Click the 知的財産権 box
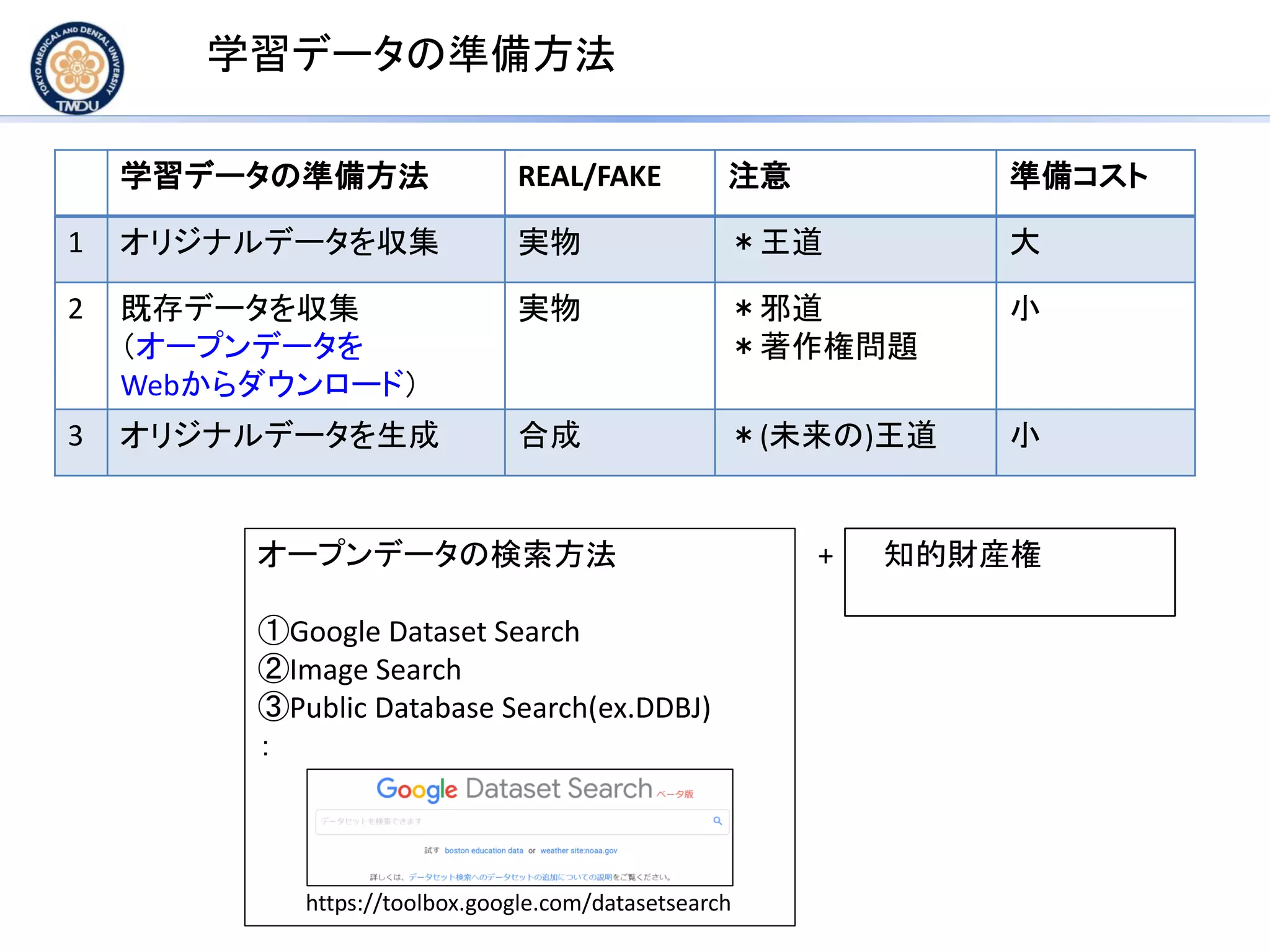 pos(1010,572)
